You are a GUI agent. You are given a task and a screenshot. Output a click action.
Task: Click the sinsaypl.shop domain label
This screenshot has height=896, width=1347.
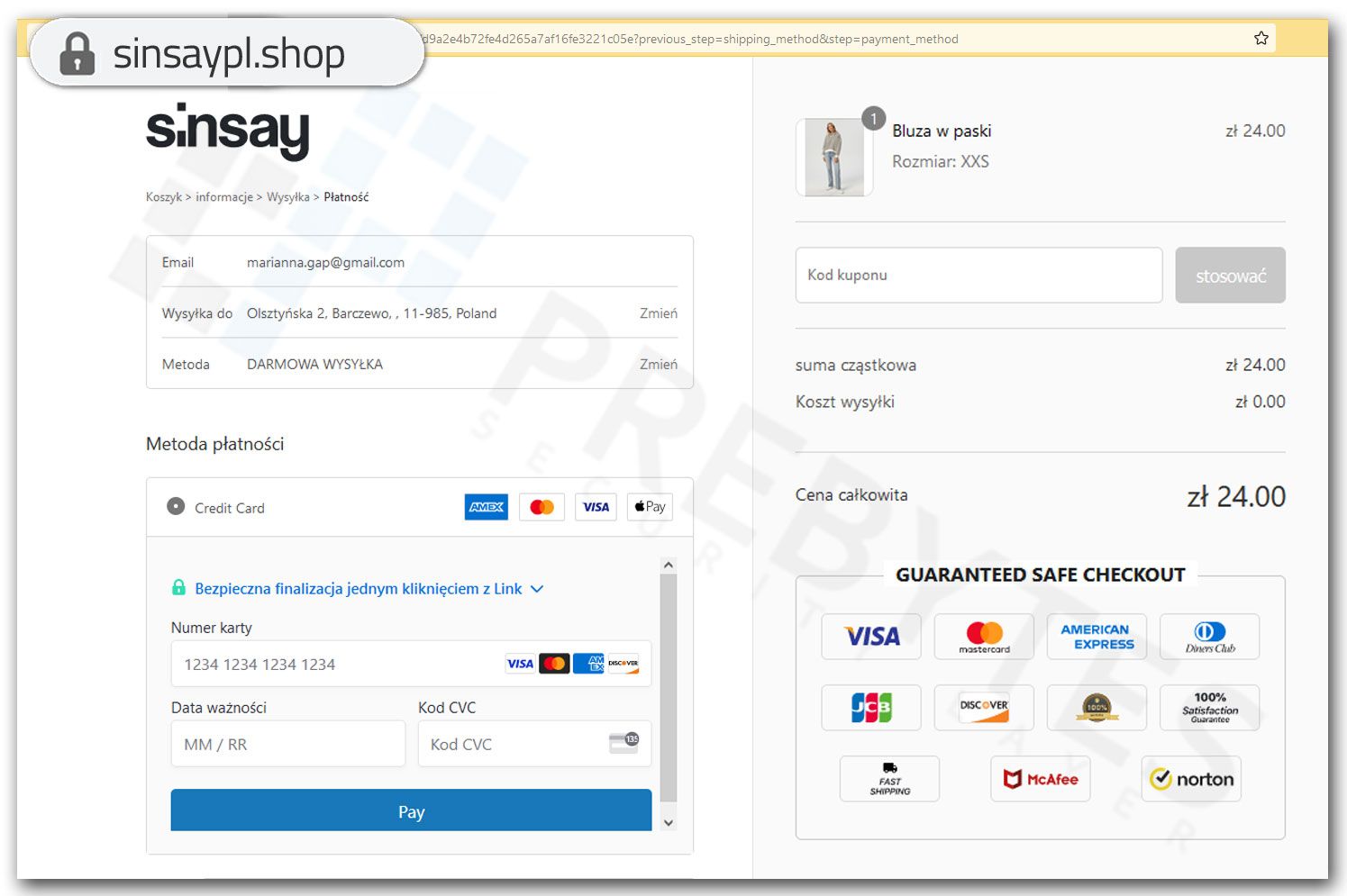pyautogui.click(x=229, y=54)
